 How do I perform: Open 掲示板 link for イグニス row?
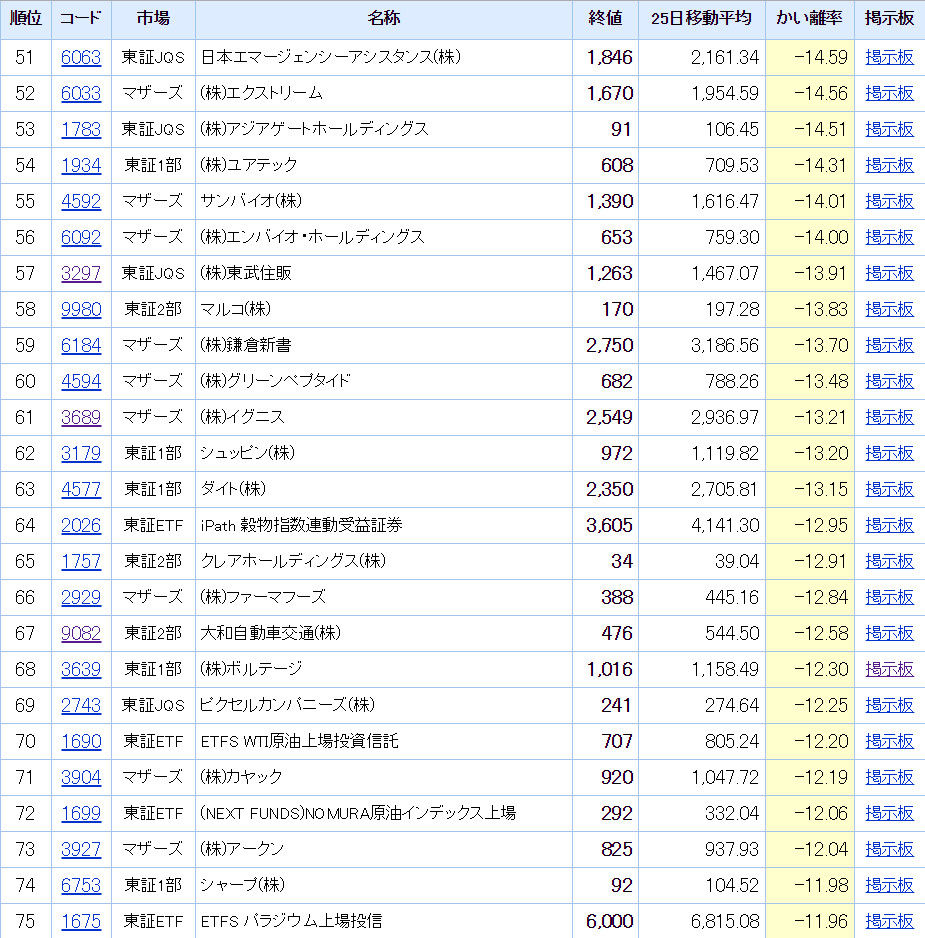pyautogui.click(x=889, y=417)
